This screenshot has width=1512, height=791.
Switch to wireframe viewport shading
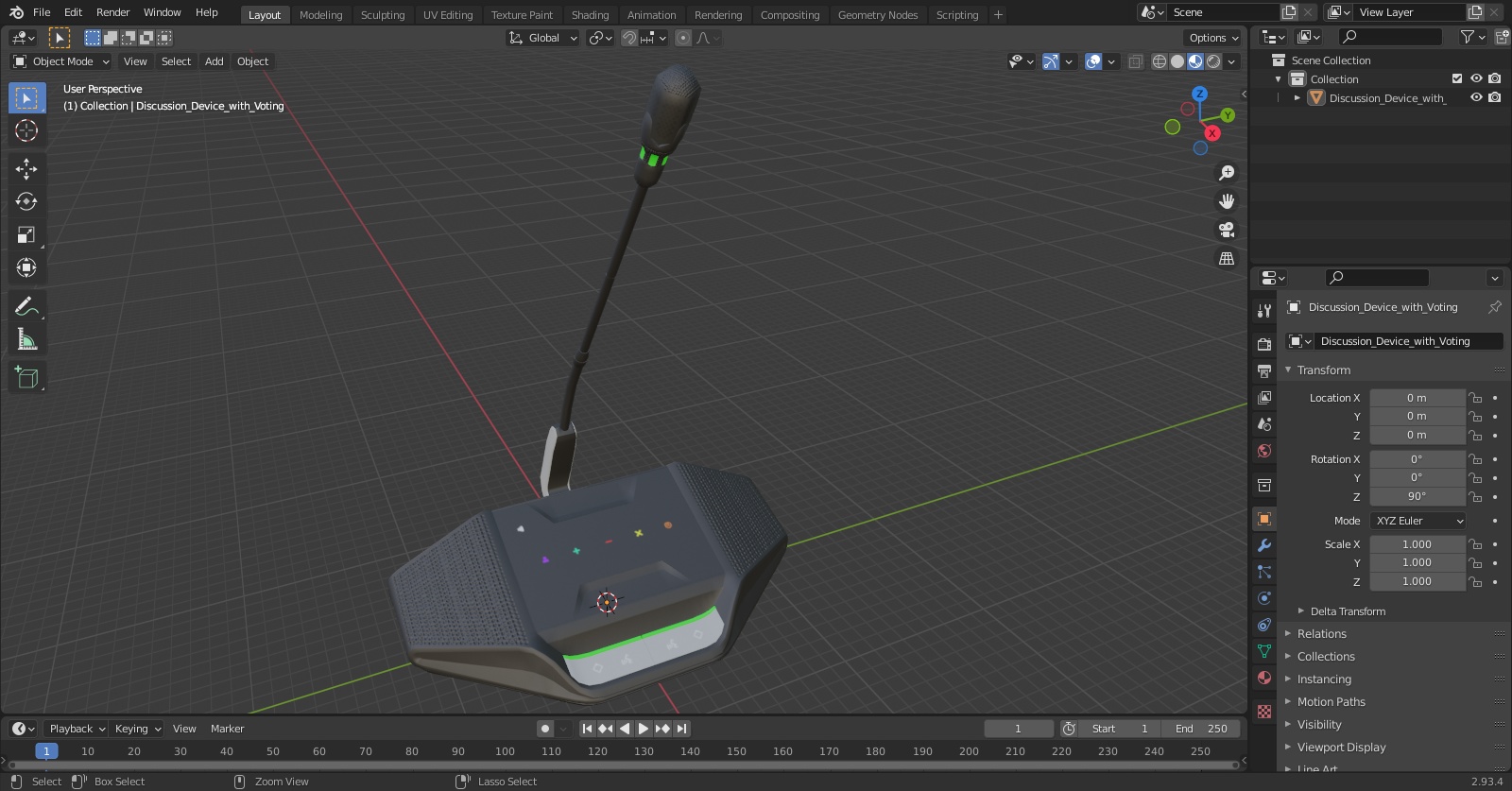click(x=1160, y=61)
